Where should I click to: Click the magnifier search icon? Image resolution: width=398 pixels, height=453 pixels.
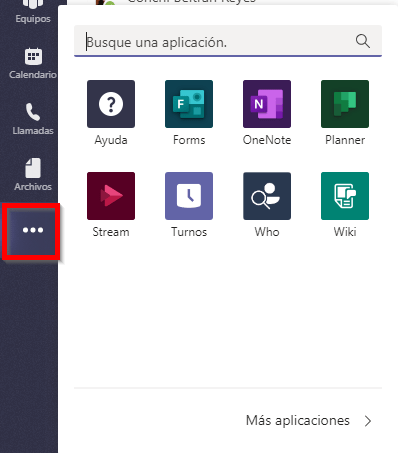point(362,41)
